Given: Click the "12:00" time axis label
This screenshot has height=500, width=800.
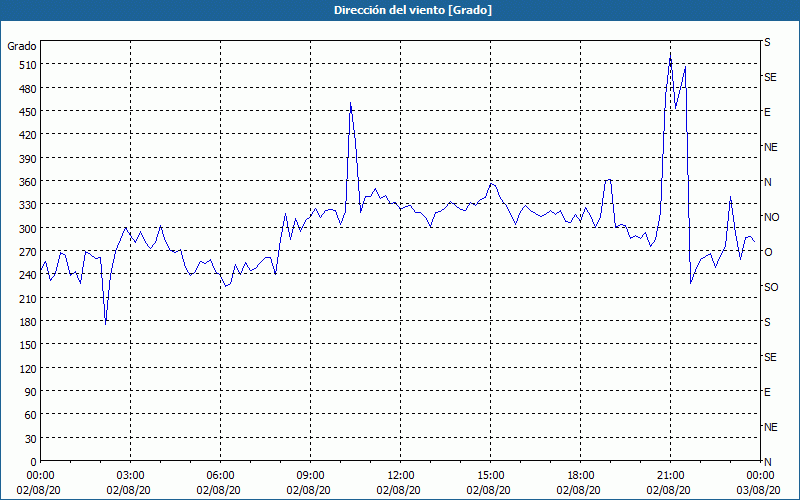Looking at the screenshot, I should coord(401,476).
